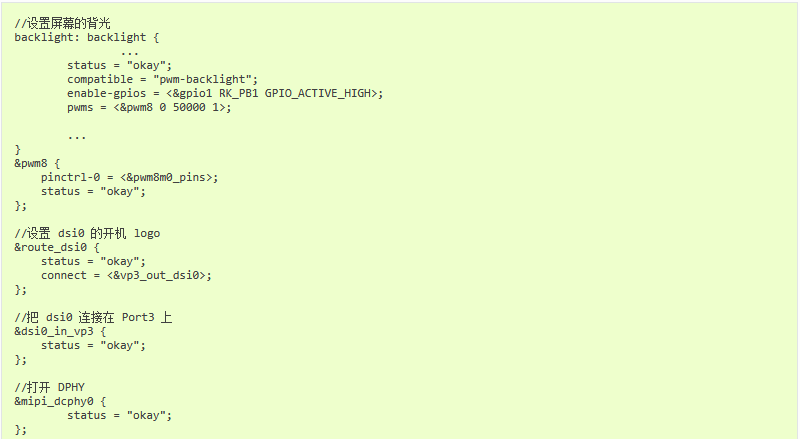
Task: Click the status okay line under &route_dsi0
Action: tap(93, 261)
